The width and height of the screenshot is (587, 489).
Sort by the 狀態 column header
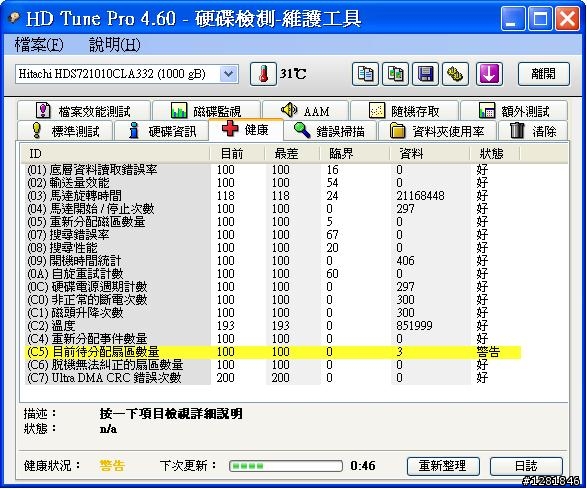495,154
